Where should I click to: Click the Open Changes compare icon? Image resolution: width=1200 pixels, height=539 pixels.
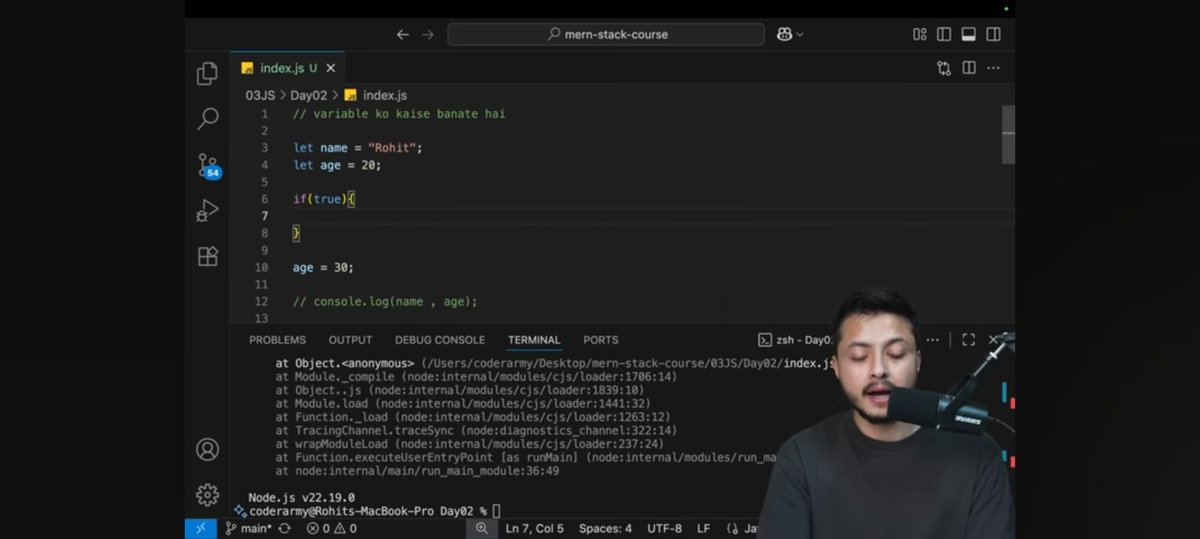point(944,68)
